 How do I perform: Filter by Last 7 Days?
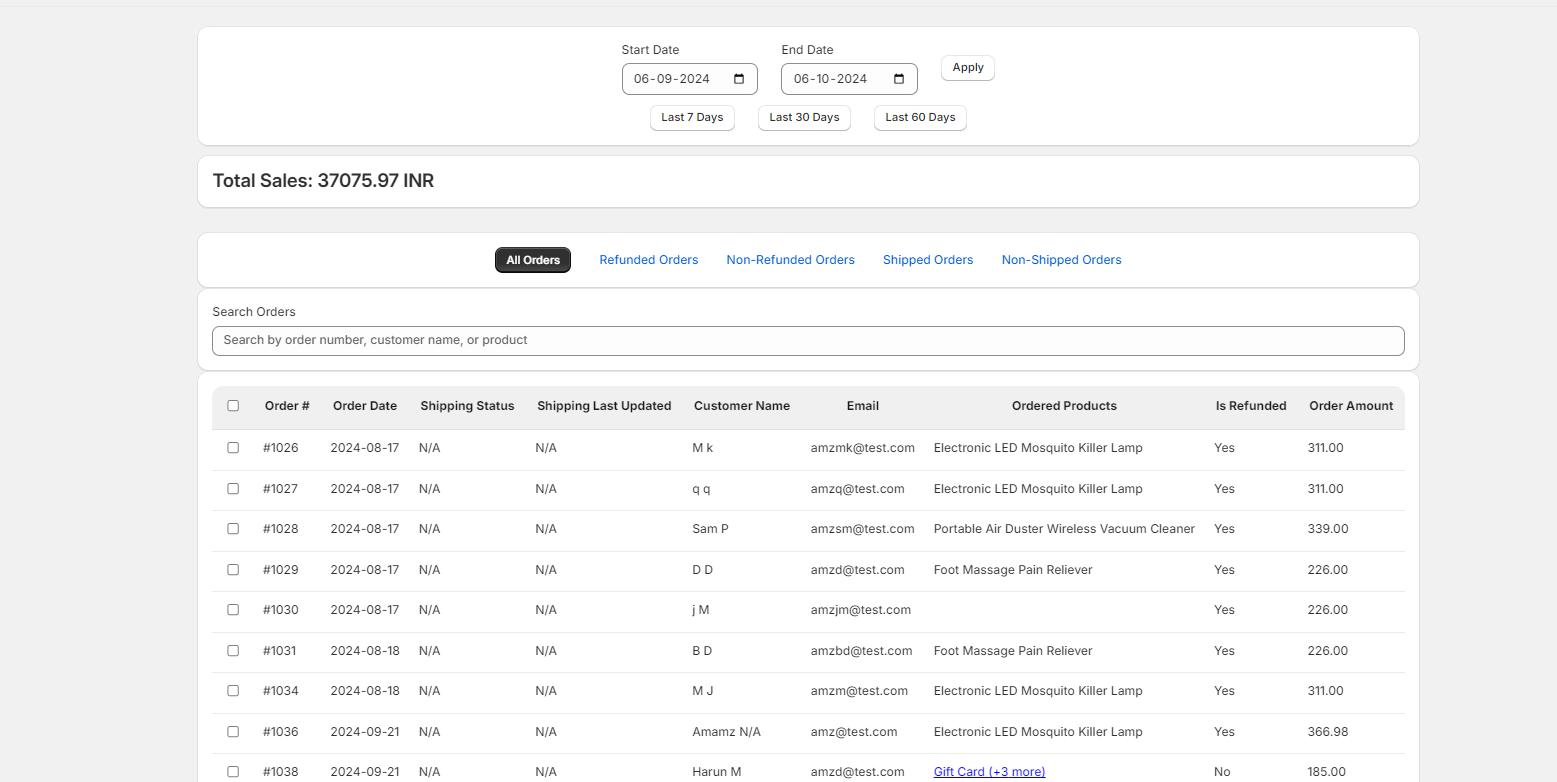(692, 118)
